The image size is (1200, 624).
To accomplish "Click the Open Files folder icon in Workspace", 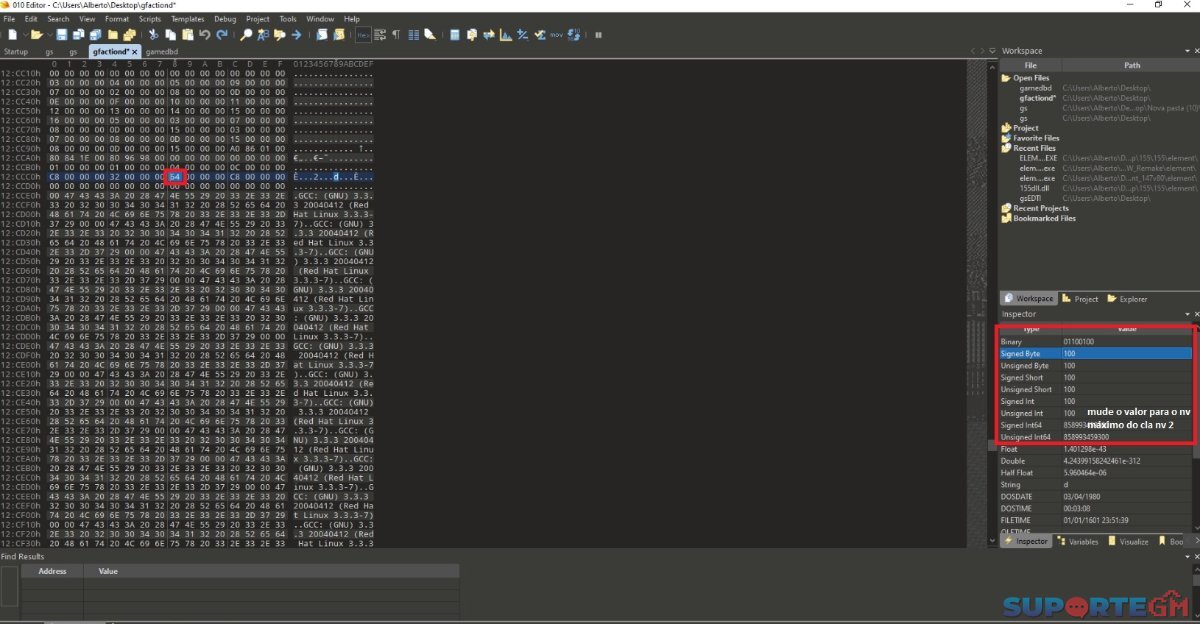I will click(1006, 78).
